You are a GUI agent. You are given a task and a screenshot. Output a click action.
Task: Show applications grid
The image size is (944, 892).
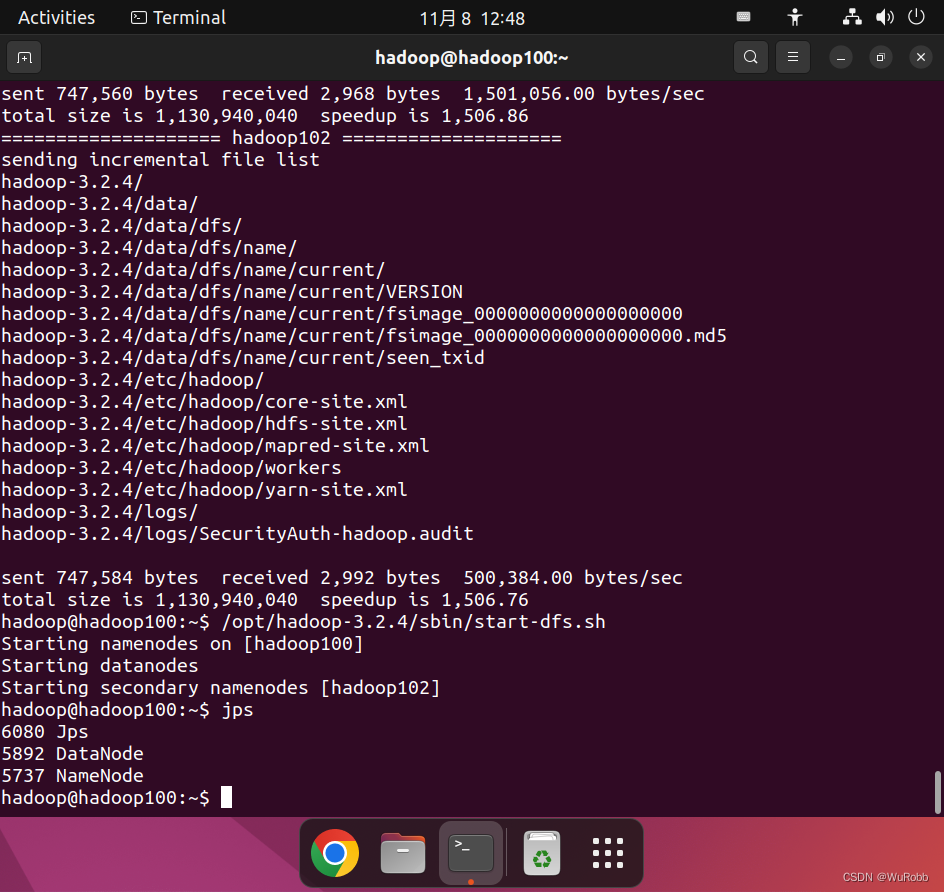pos(607,853)
